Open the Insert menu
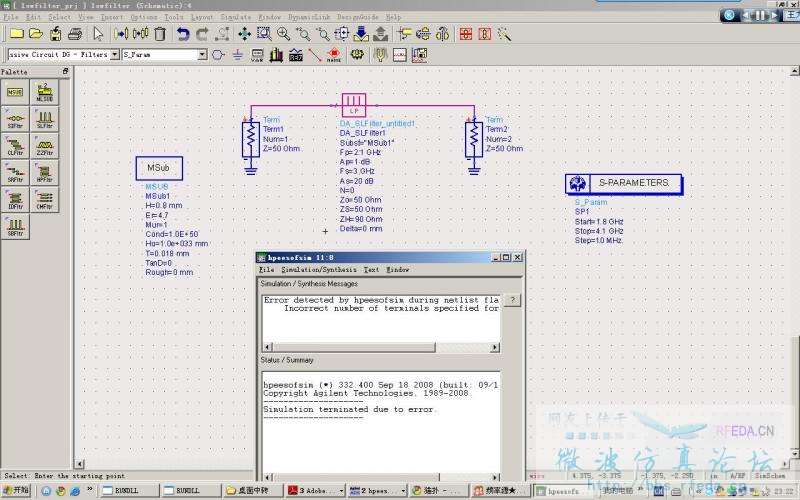 point(111,17)
